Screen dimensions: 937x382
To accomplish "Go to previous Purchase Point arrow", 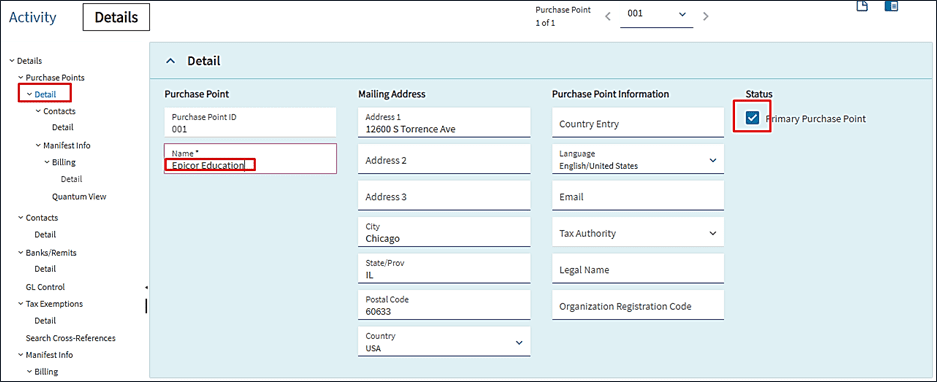I will (x=608, y=16).
